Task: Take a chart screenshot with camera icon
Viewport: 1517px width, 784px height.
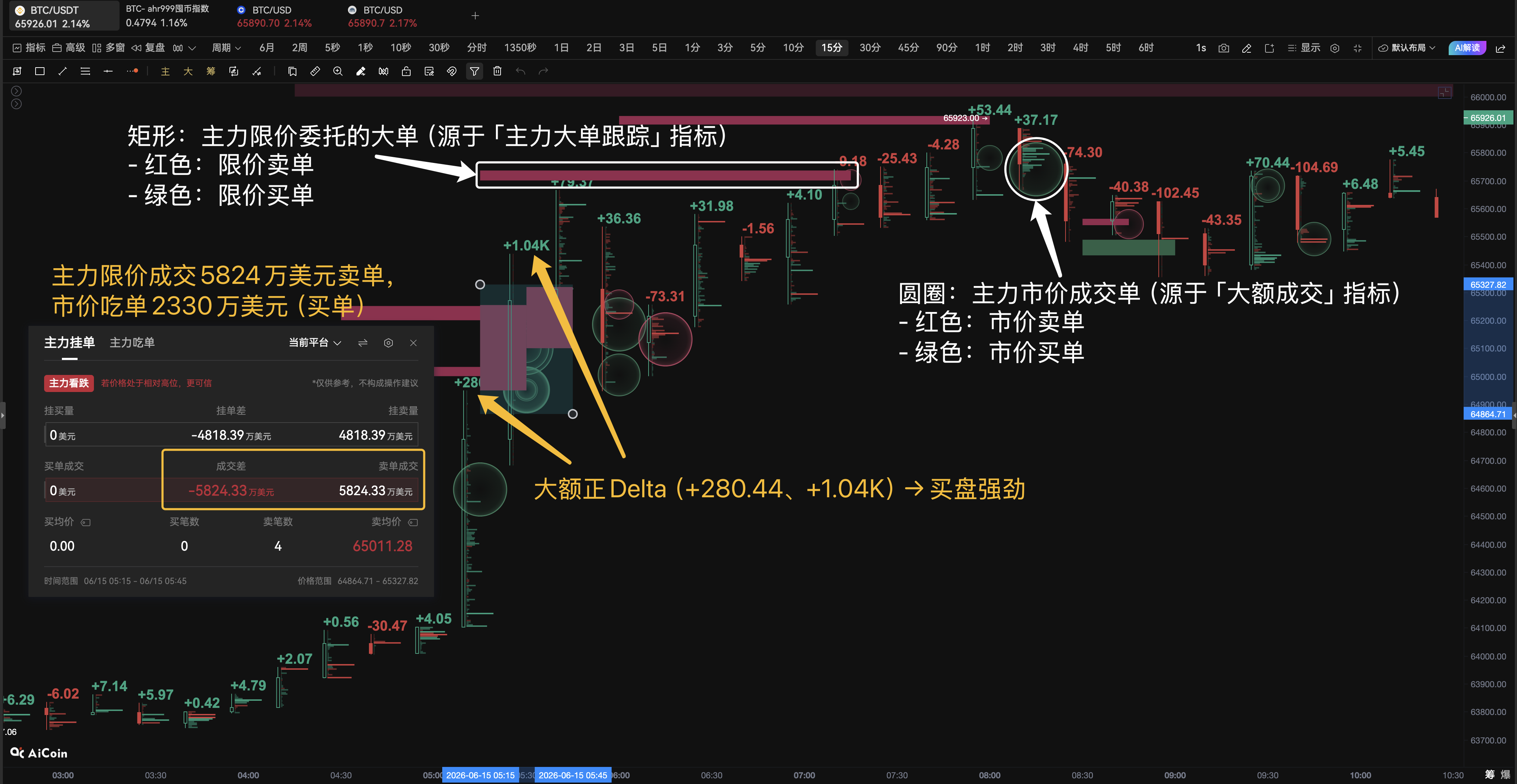Action: 1224,48
